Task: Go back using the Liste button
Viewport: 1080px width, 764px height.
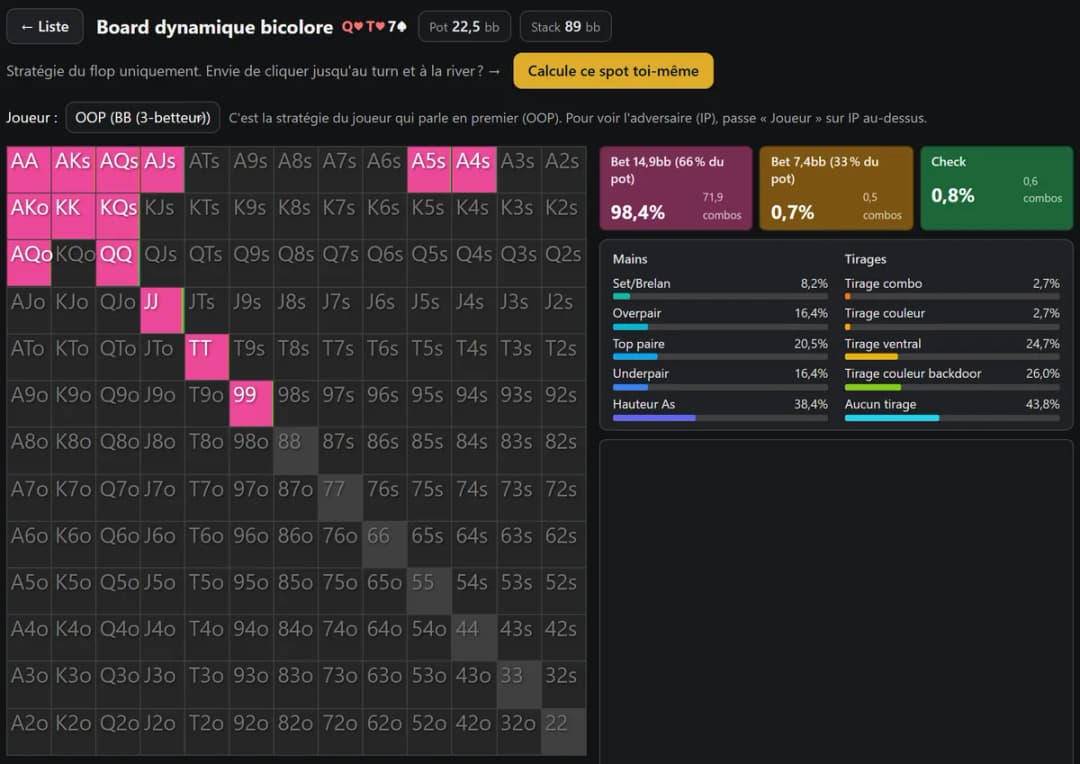Action: 45,27
